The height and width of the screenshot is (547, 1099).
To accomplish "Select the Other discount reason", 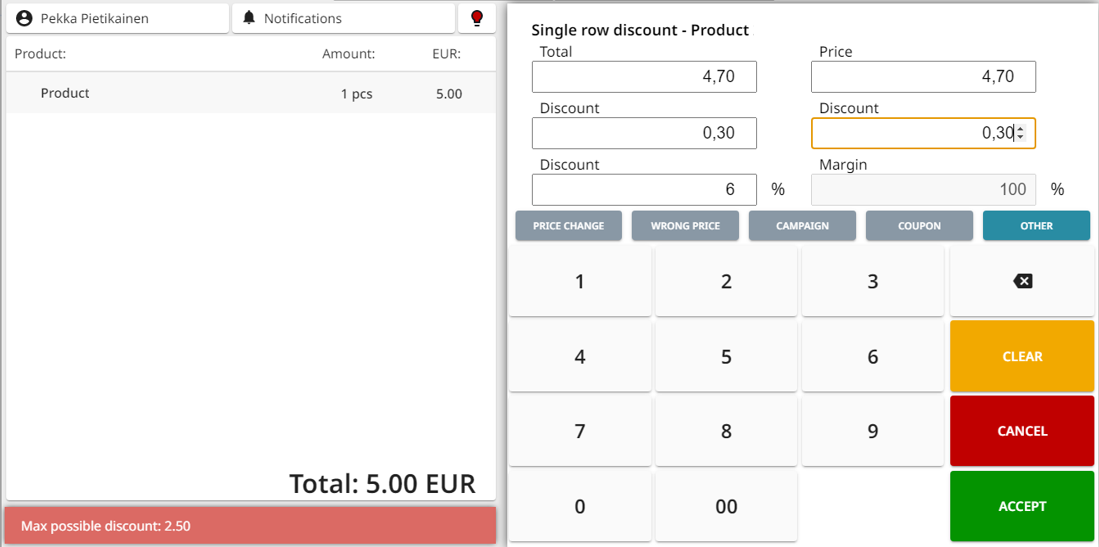I will pyautogui.click(x=1036, y=226).
